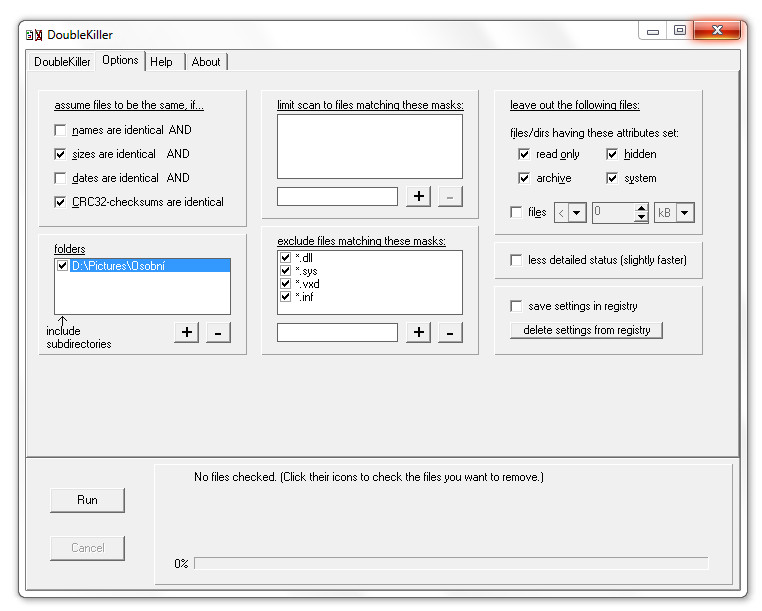Click 'delete settings from registry' button

pos(586,330)
